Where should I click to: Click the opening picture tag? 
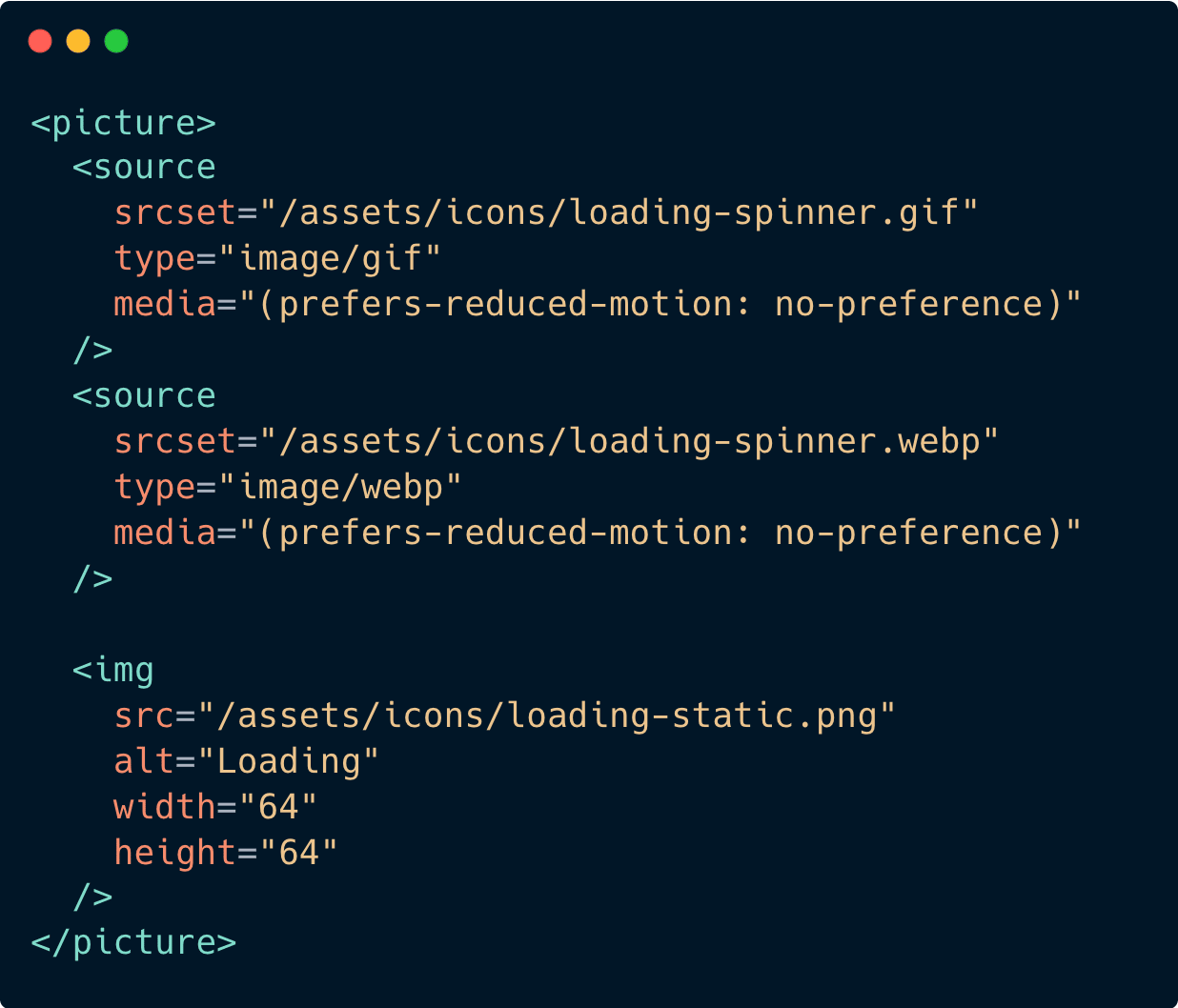124,124
